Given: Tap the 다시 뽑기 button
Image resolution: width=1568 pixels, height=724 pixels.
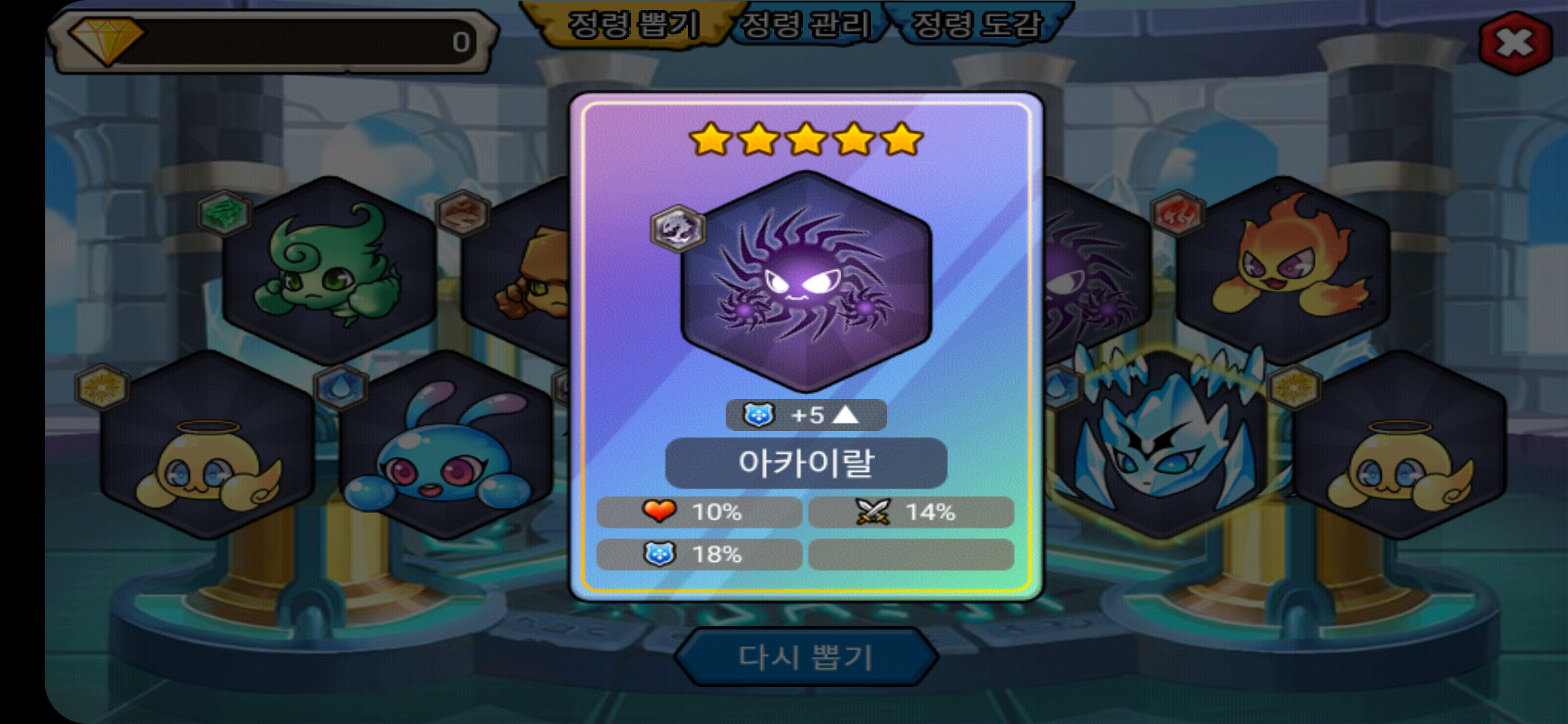Looking at the screenshot, I should pos(805,657).
